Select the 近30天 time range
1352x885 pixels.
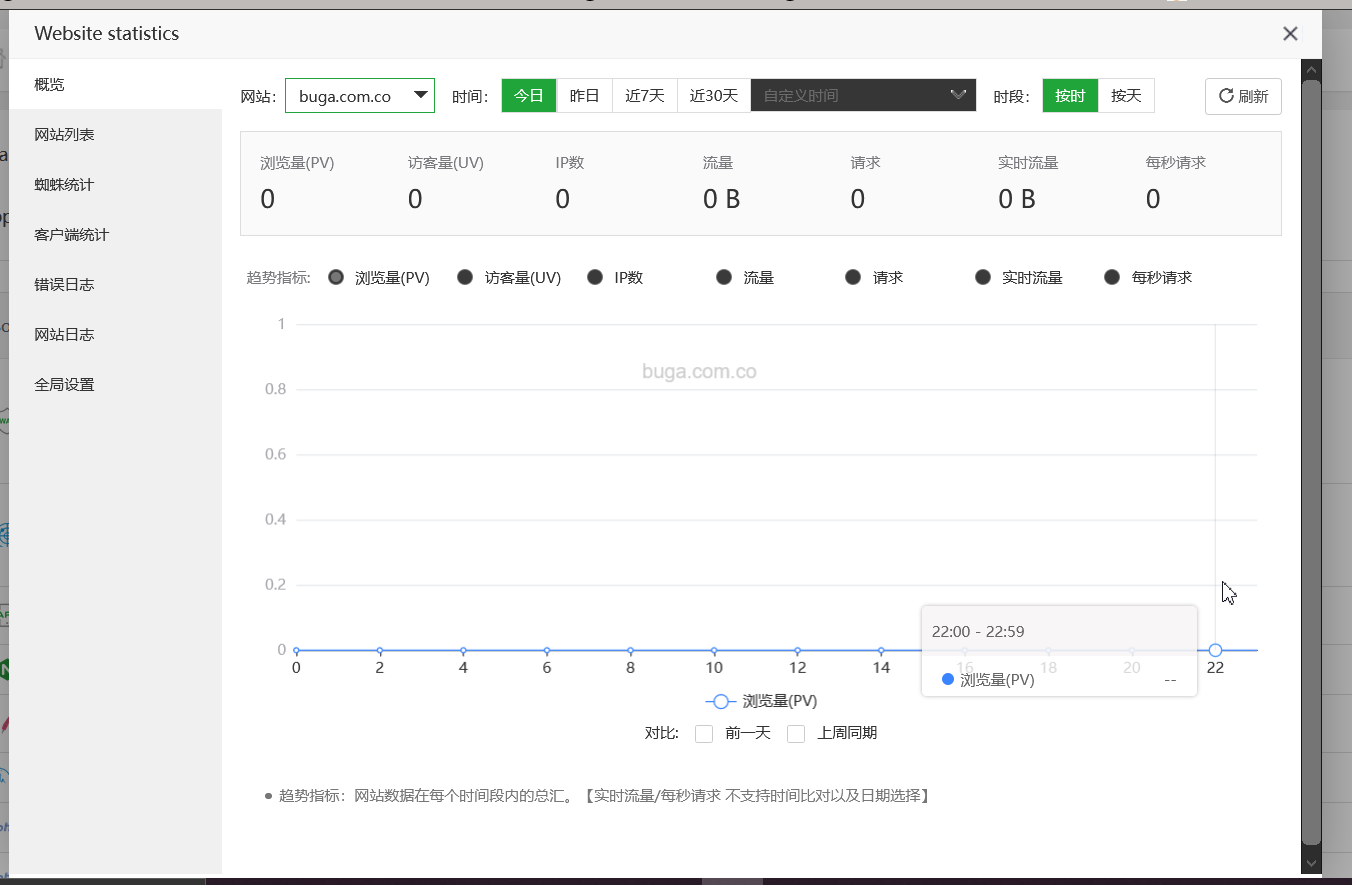pos(714,96)
